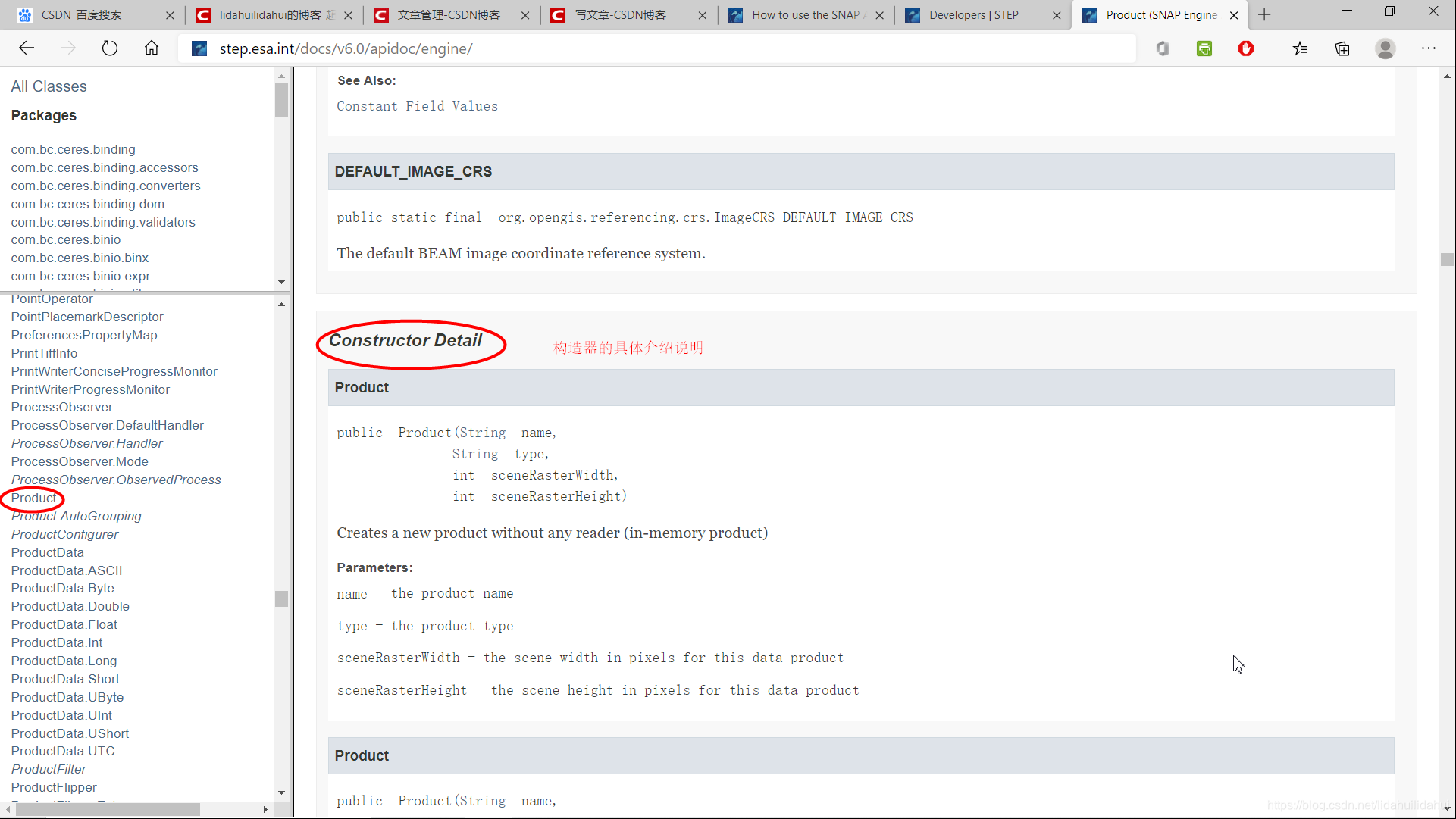This screenshot has width=1456, height=819.
Task: Open the com.bc.ceres.binding package
Action: (x=73, y=149)
